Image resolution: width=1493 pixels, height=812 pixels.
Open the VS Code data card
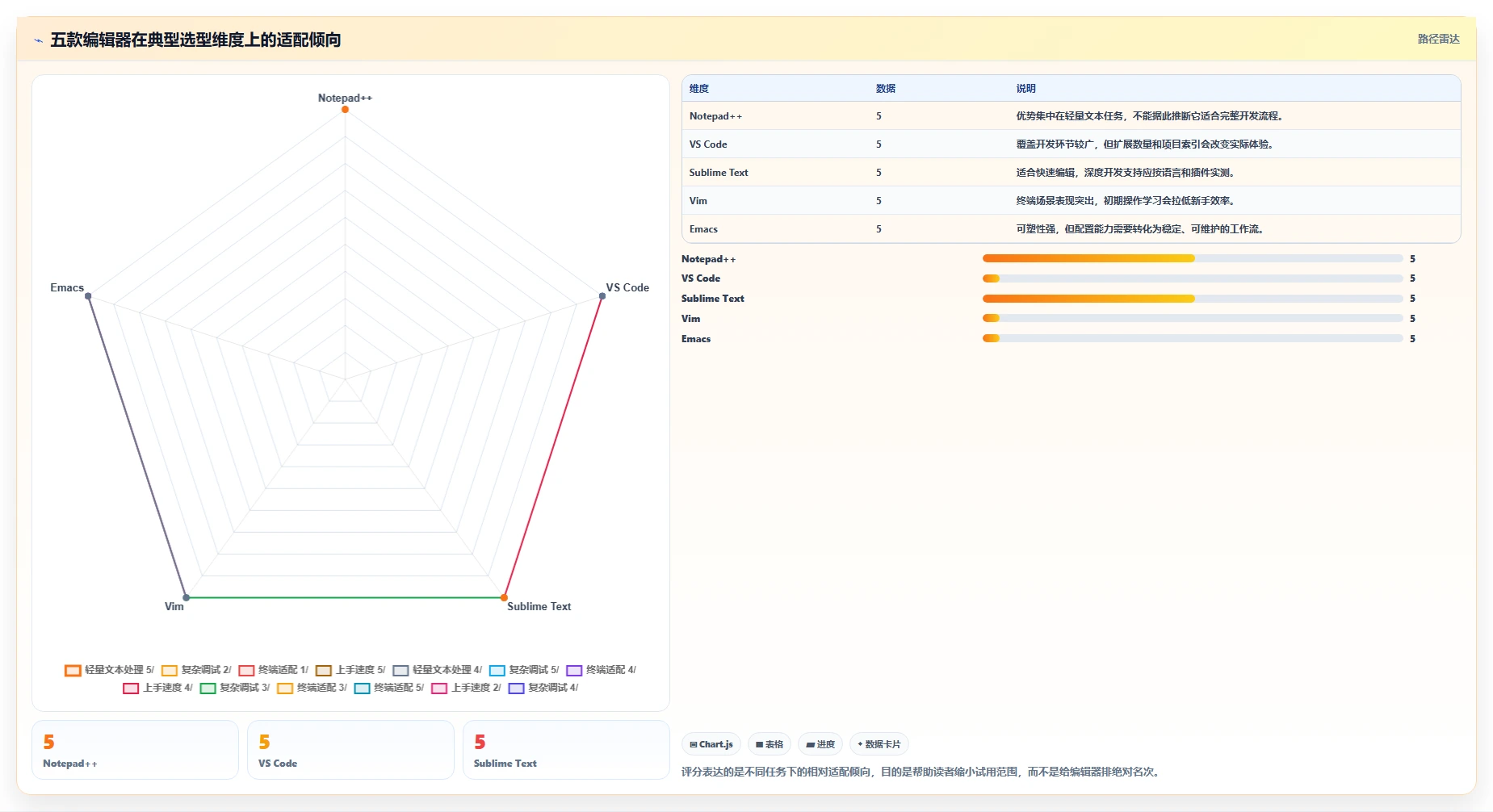[350, 750]
